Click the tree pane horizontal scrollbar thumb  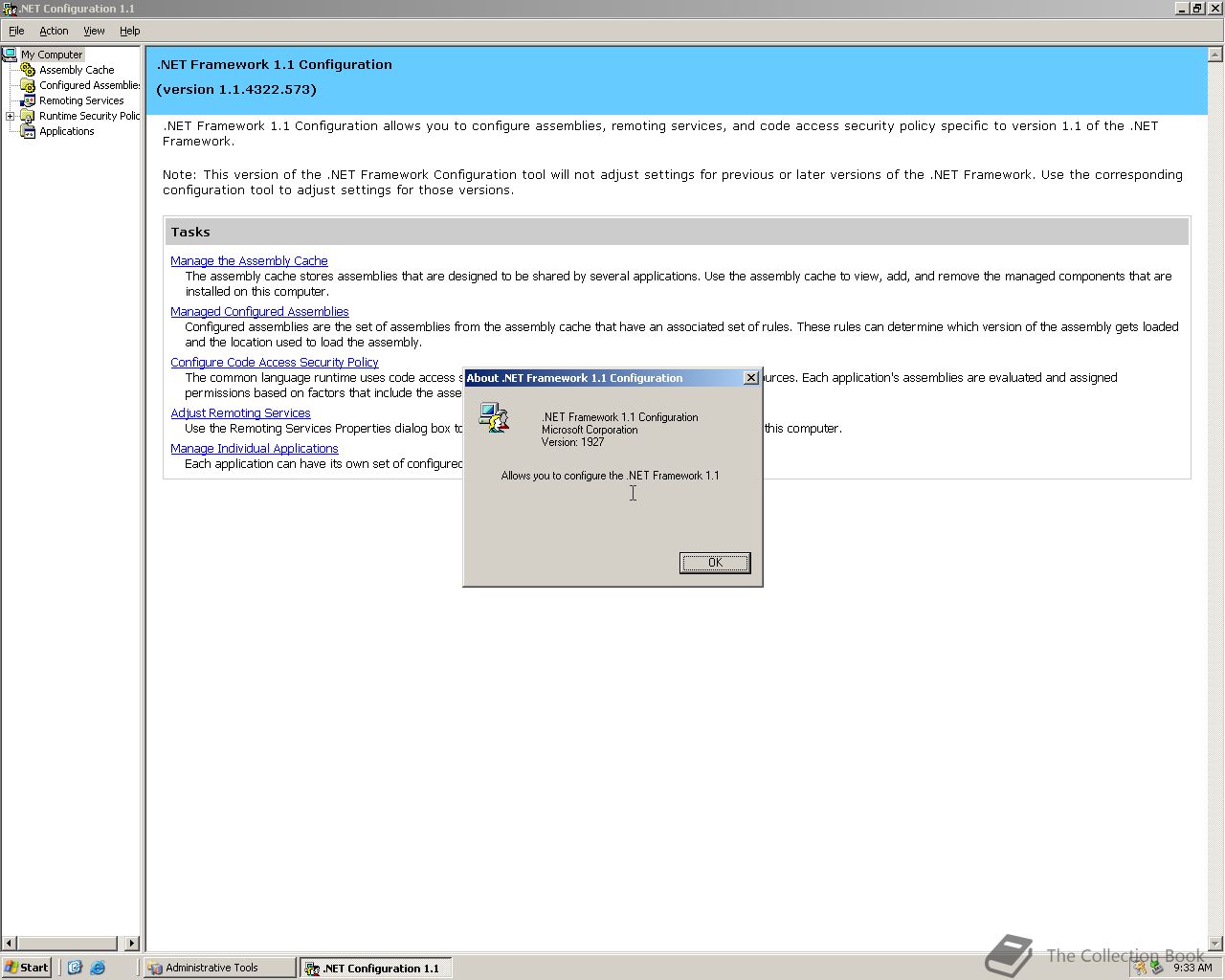point(67,943)
